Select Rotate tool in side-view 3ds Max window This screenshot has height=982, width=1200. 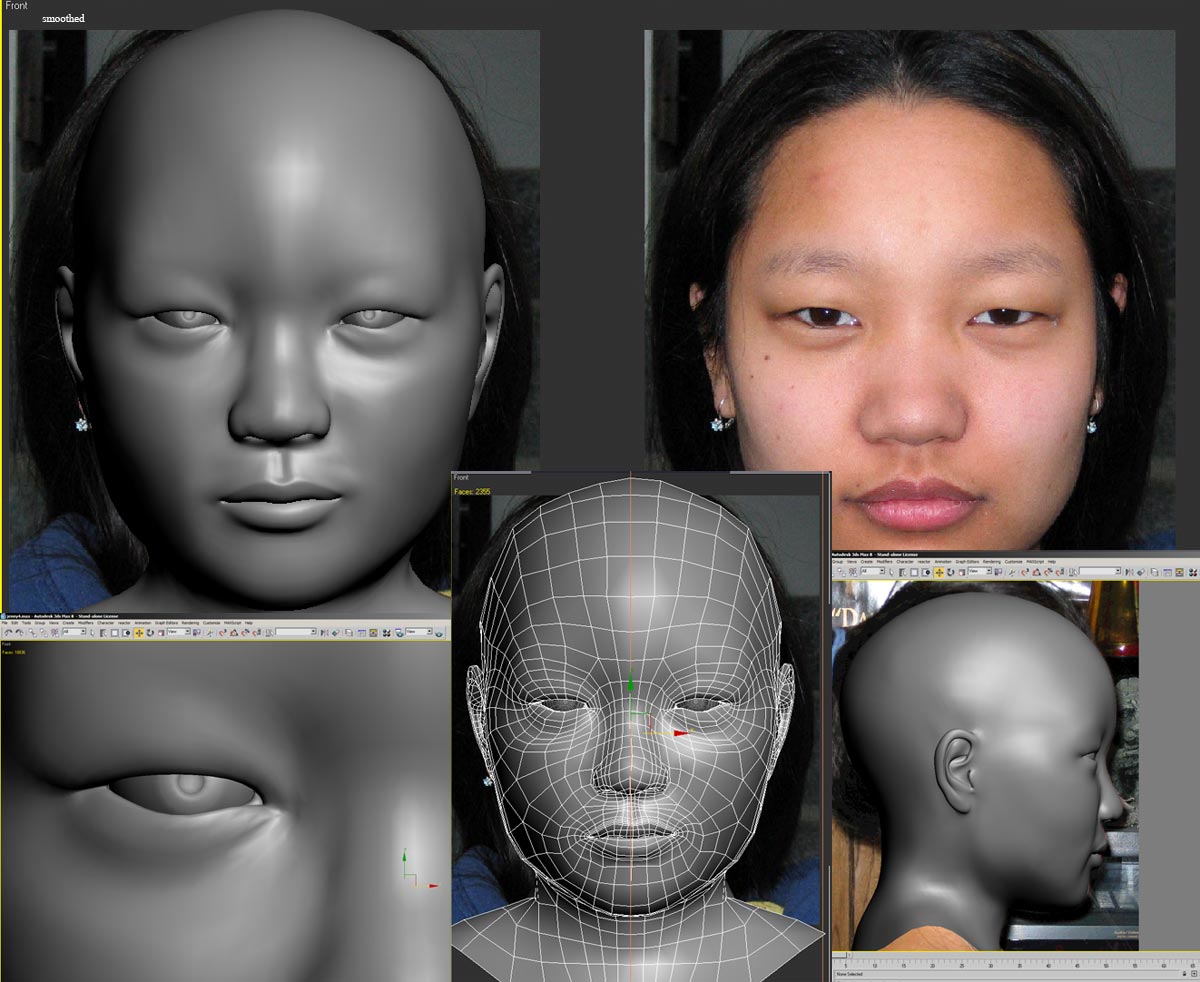(x=950, y=572)
